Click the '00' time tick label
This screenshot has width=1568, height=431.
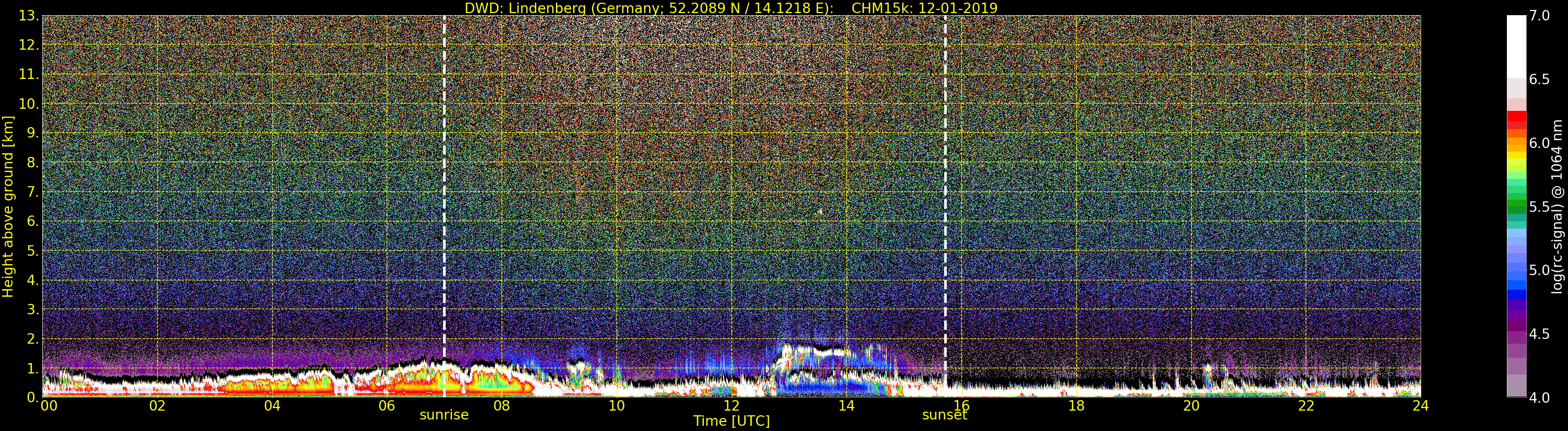[x=49, y=405]
